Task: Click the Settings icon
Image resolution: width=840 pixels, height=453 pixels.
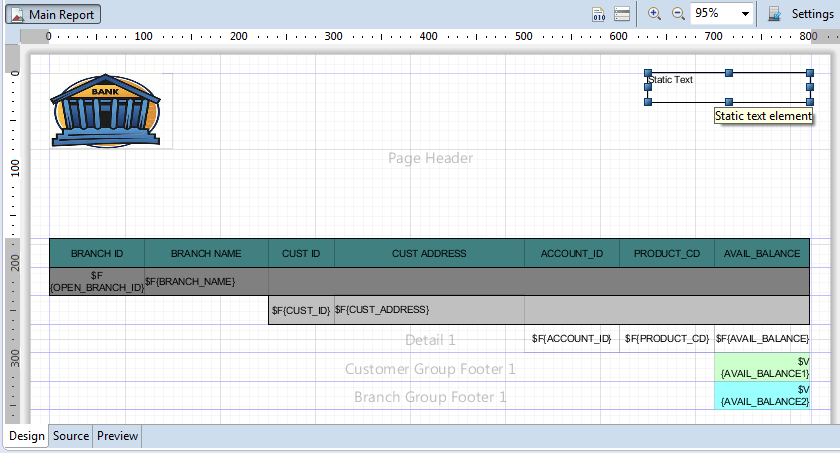Action: point(774,14)
